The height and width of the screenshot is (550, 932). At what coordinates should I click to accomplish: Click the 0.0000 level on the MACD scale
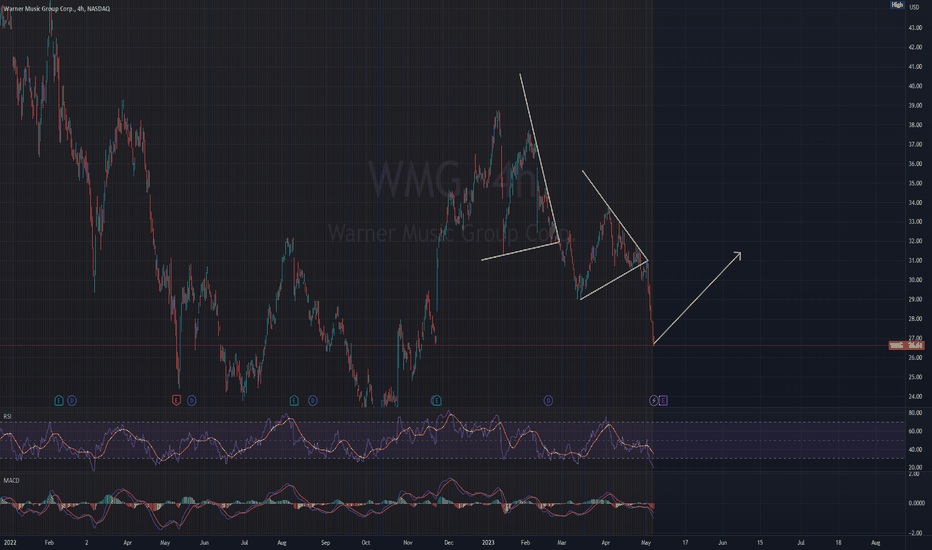tap(917, 503)
